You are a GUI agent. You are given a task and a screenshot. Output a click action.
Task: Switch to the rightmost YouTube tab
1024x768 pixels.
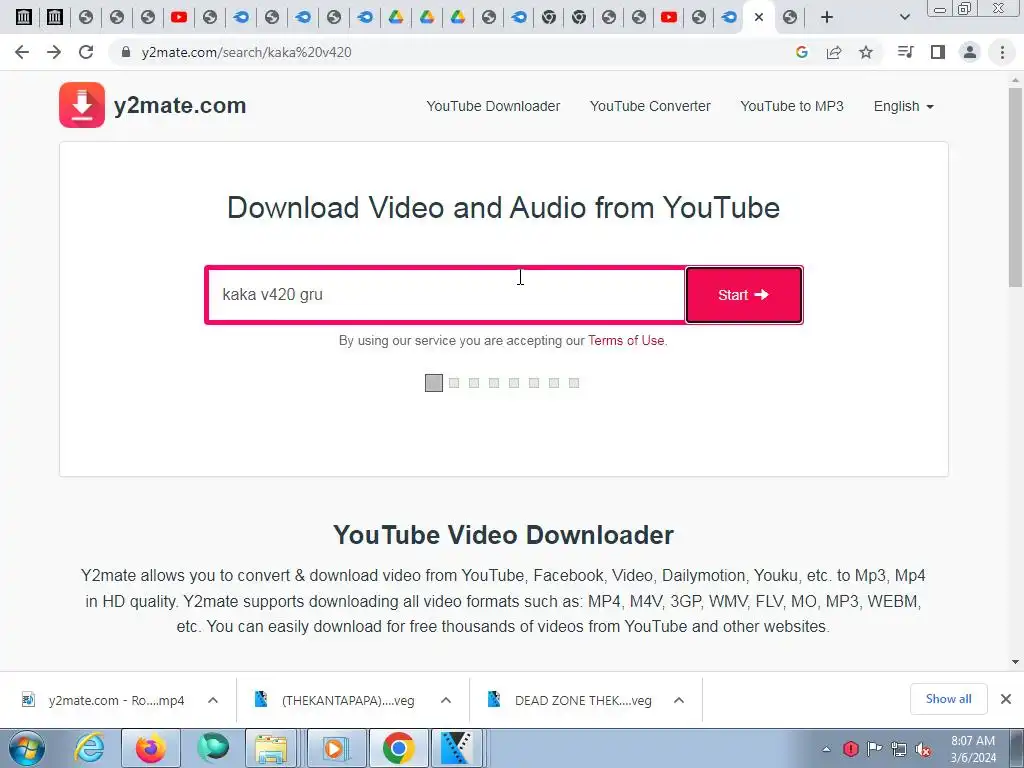point(668,17)
